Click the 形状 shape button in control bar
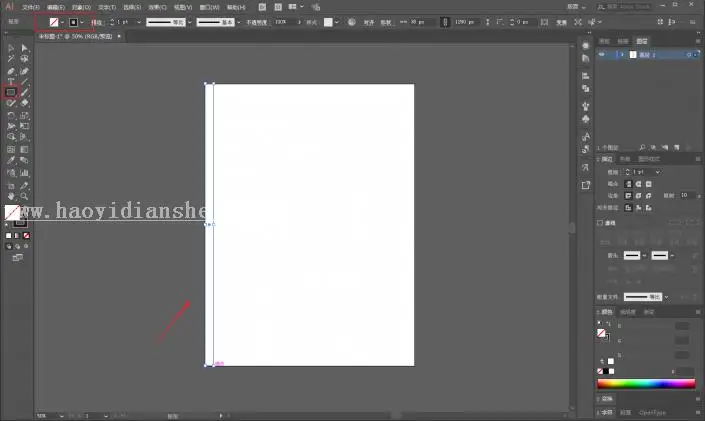 (386, 22)
